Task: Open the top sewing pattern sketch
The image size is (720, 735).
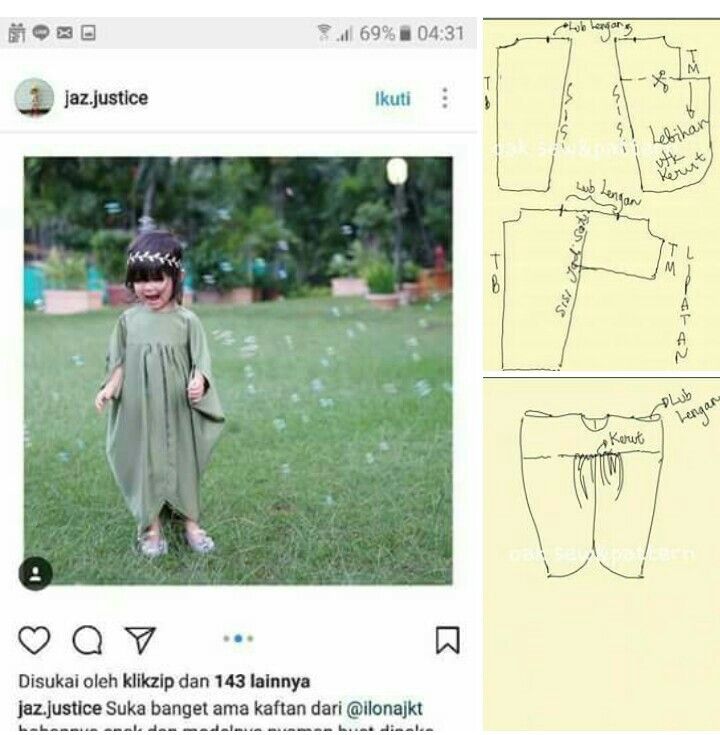Action: (x=601, y=195)
